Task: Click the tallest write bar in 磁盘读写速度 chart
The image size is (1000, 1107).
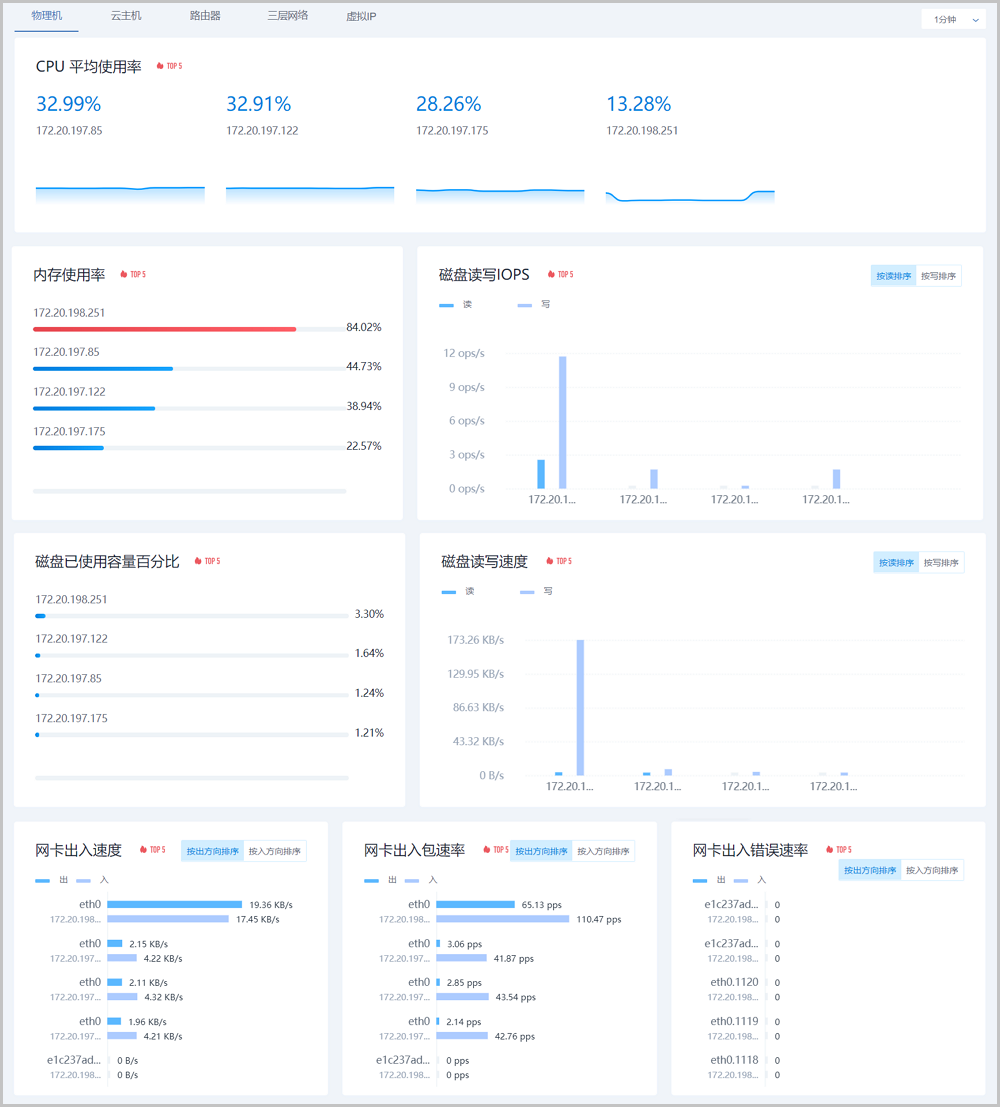Action: pyautogui.click(x=580, y=707)
